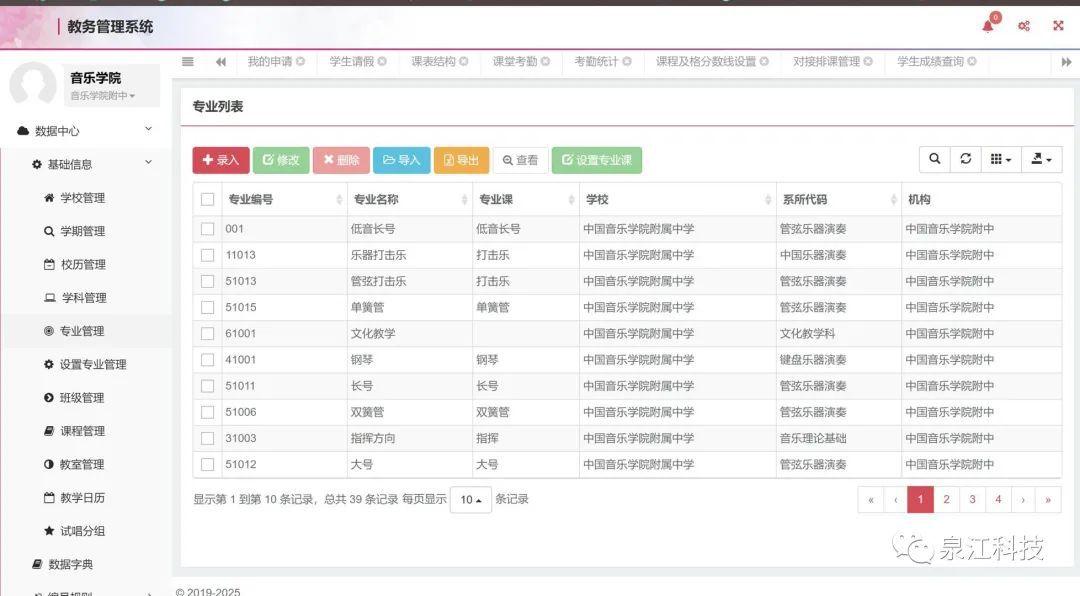The height and width of the screenshot is (596, 1080).
Task: Click the refresh icon to reload the list
Action: 966,159
